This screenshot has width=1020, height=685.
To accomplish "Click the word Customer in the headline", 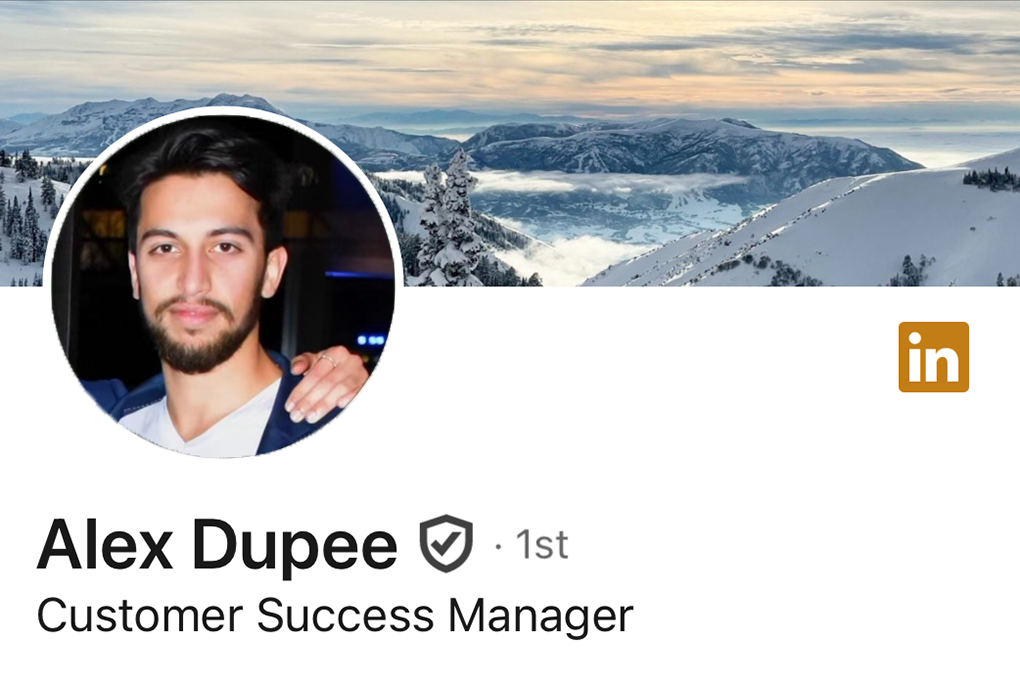I will (x=140, y=615).
